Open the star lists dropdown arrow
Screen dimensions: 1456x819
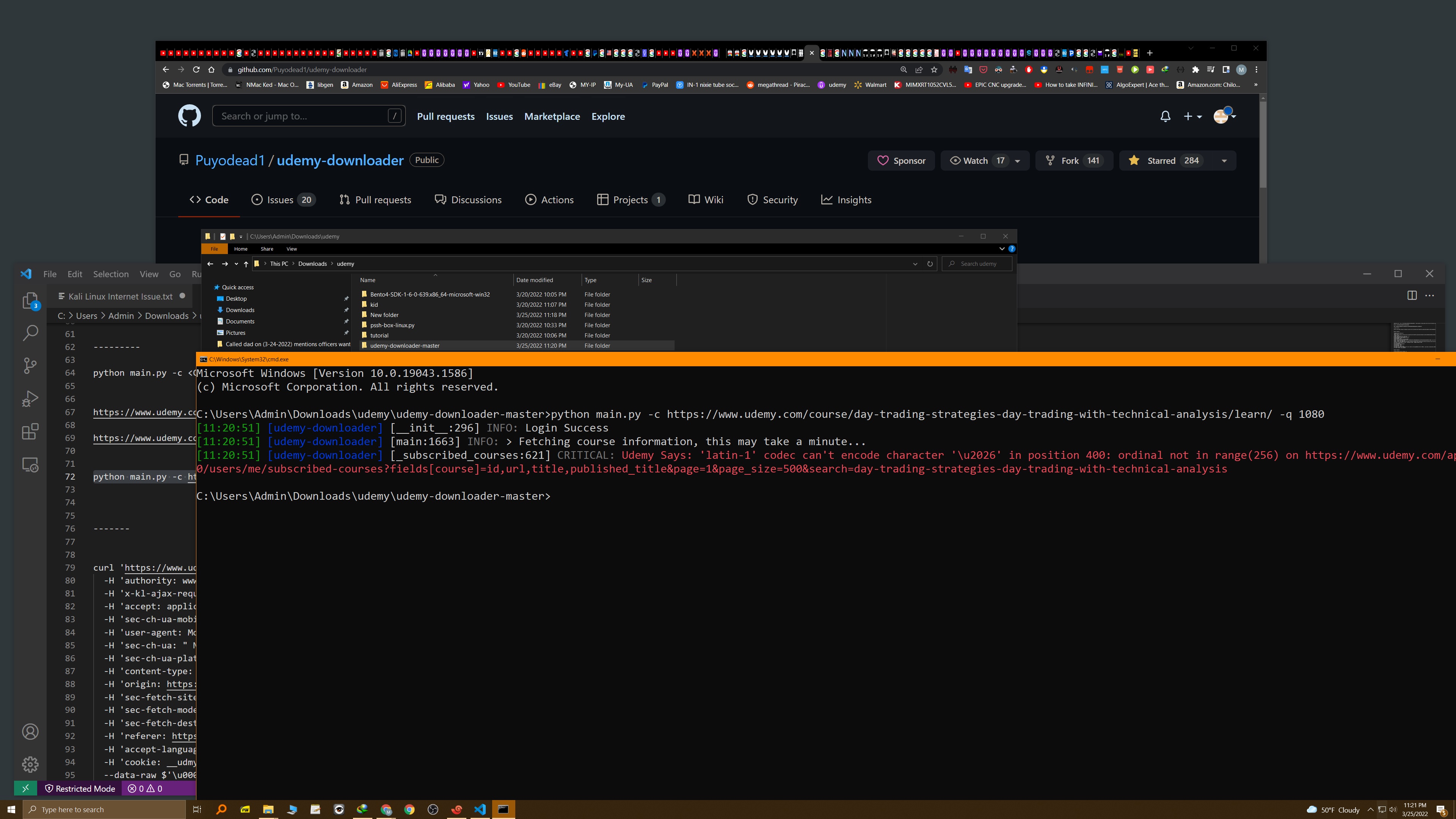click(1224, 161)
